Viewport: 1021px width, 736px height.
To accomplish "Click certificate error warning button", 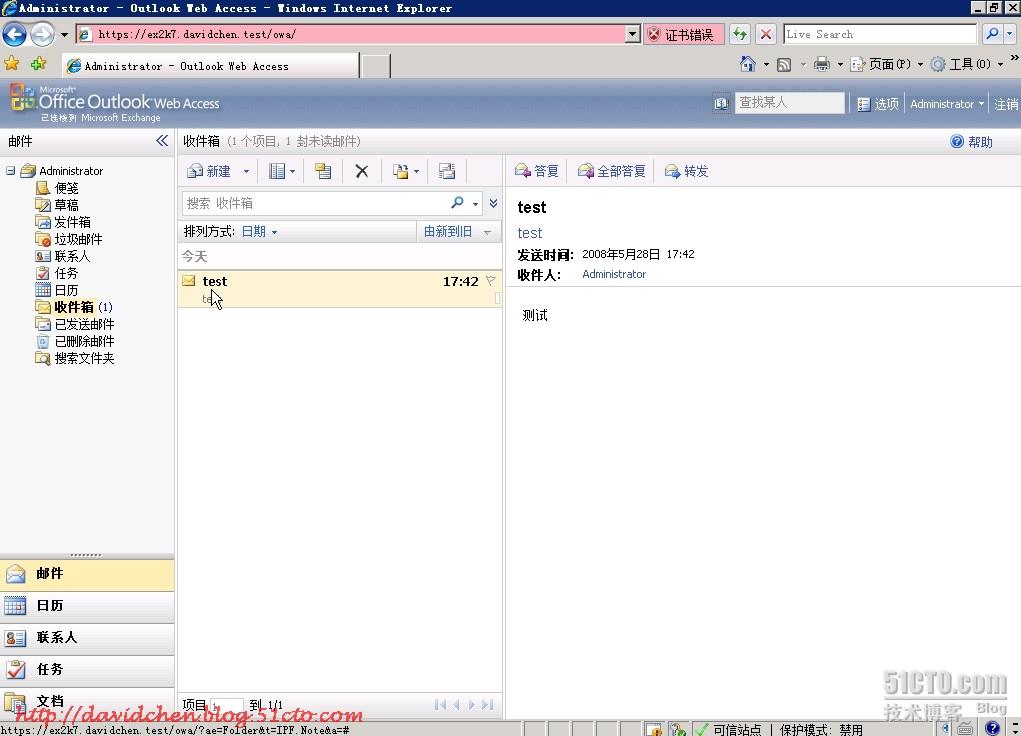I will point(684,35).
